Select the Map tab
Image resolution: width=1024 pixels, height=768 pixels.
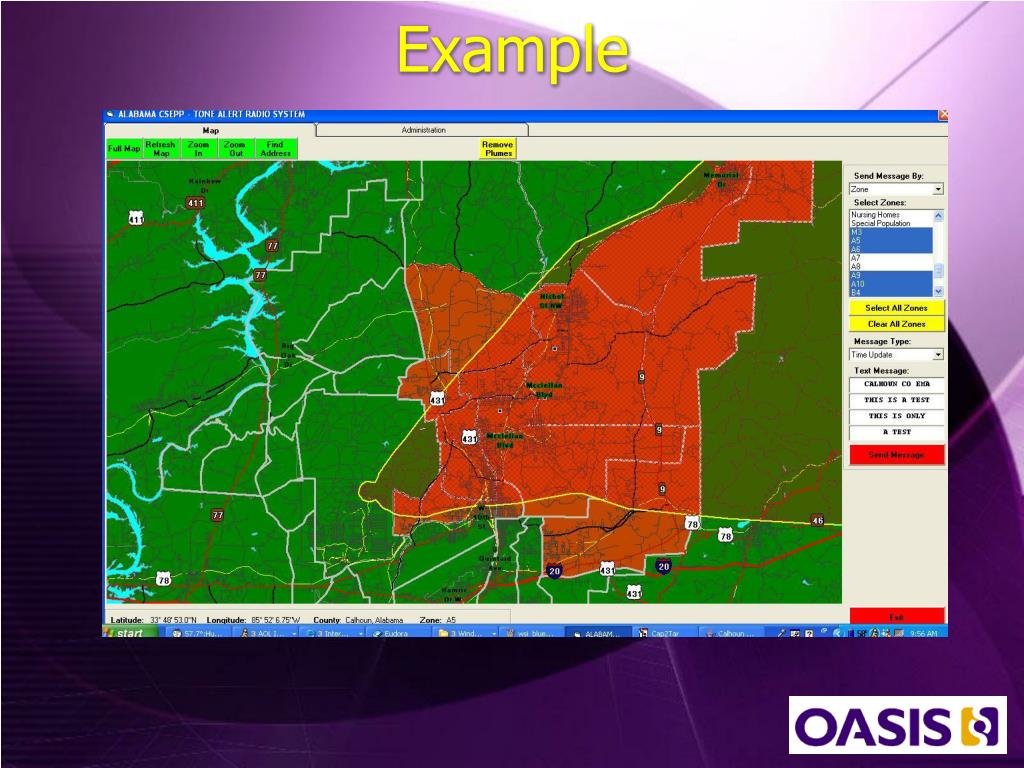pos(210,130)
